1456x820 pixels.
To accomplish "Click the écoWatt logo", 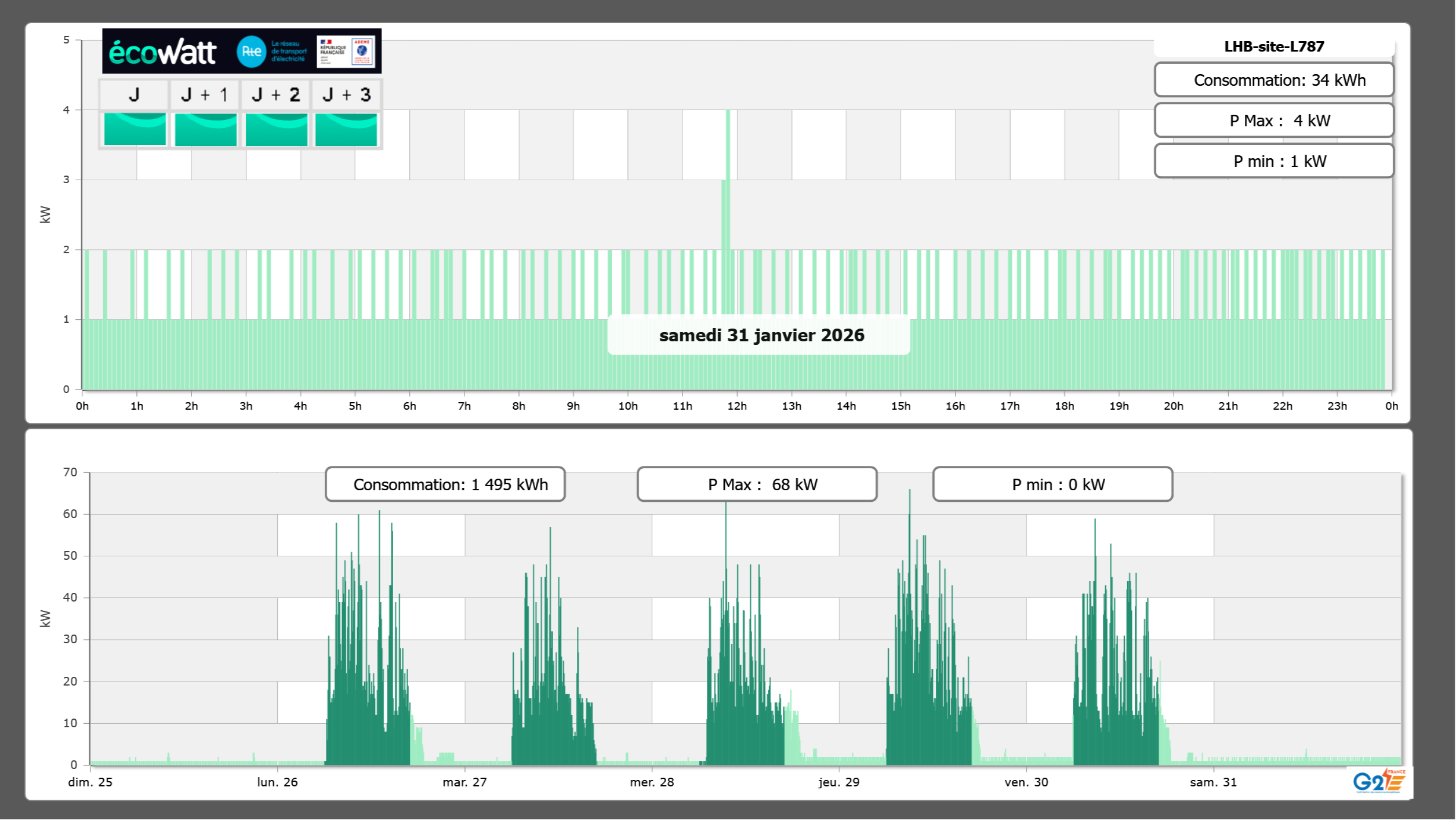I will pyautogui.click(x=163, y=52).
